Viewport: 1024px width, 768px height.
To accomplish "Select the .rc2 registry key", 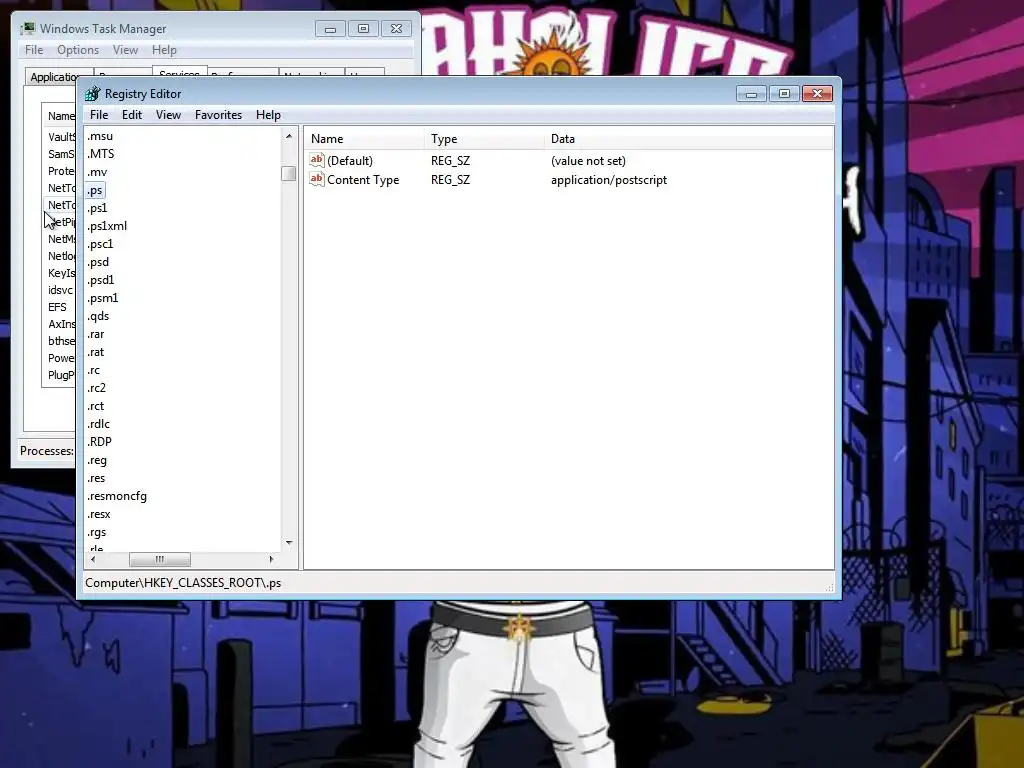I will (97, 388).
